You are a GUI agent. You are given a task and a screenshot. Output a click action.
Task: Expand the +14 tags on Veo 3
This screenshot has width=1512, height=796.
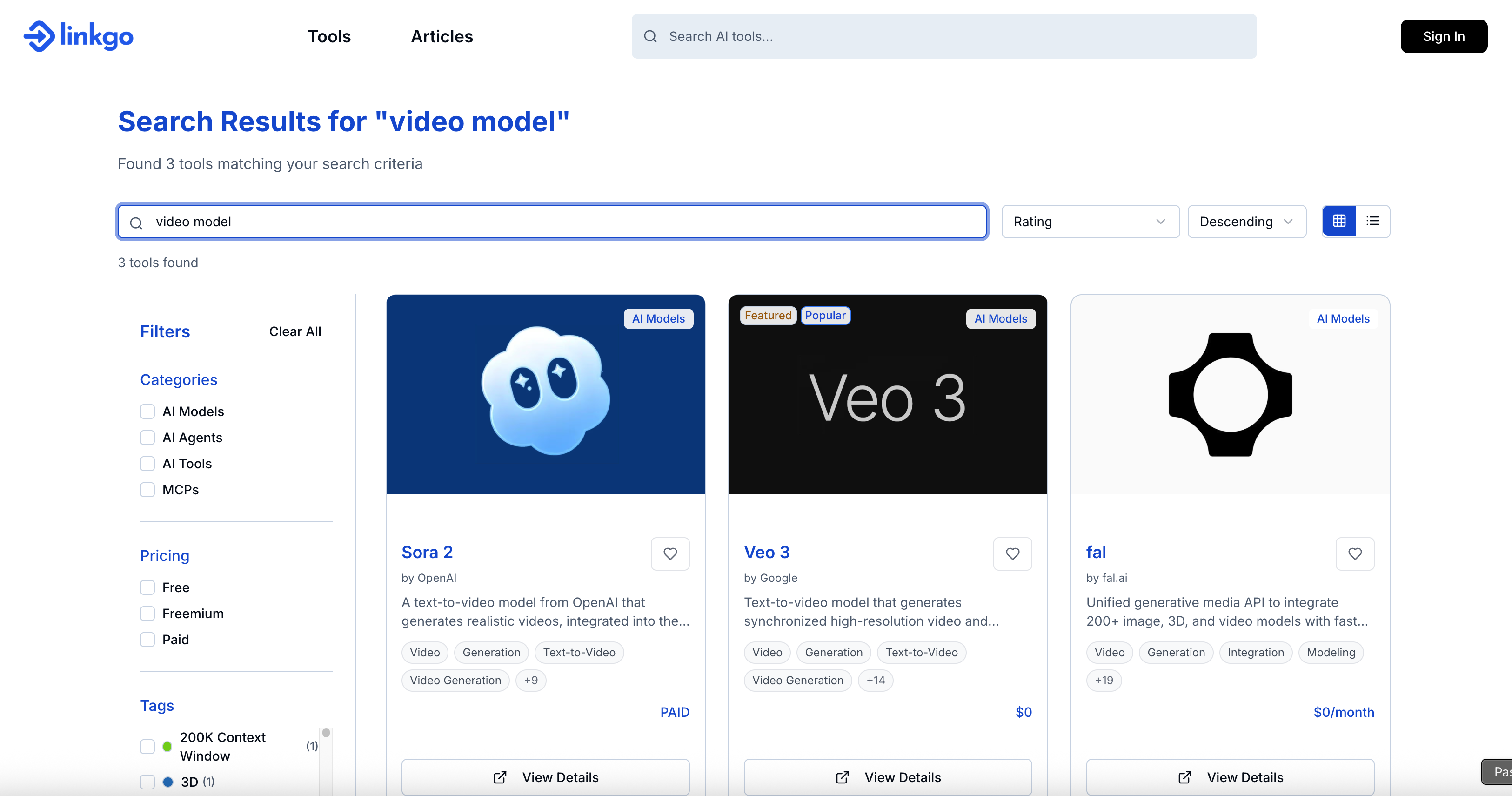(875, 680)
